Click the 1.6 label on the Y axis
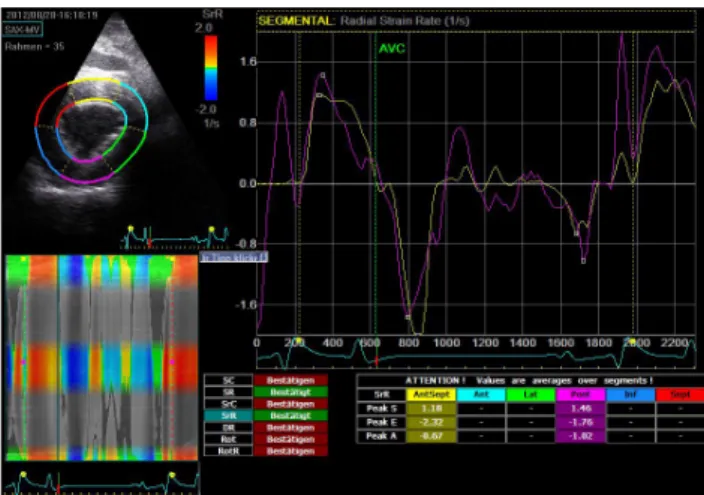 tap(248, 62)
